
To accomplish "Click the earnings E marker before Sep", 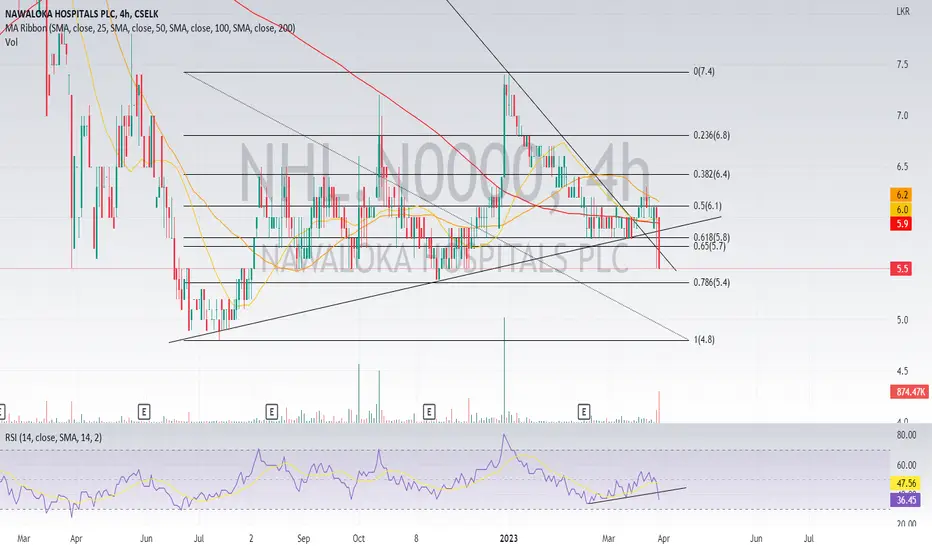I will pyautogui.click(x=272, y=411).
